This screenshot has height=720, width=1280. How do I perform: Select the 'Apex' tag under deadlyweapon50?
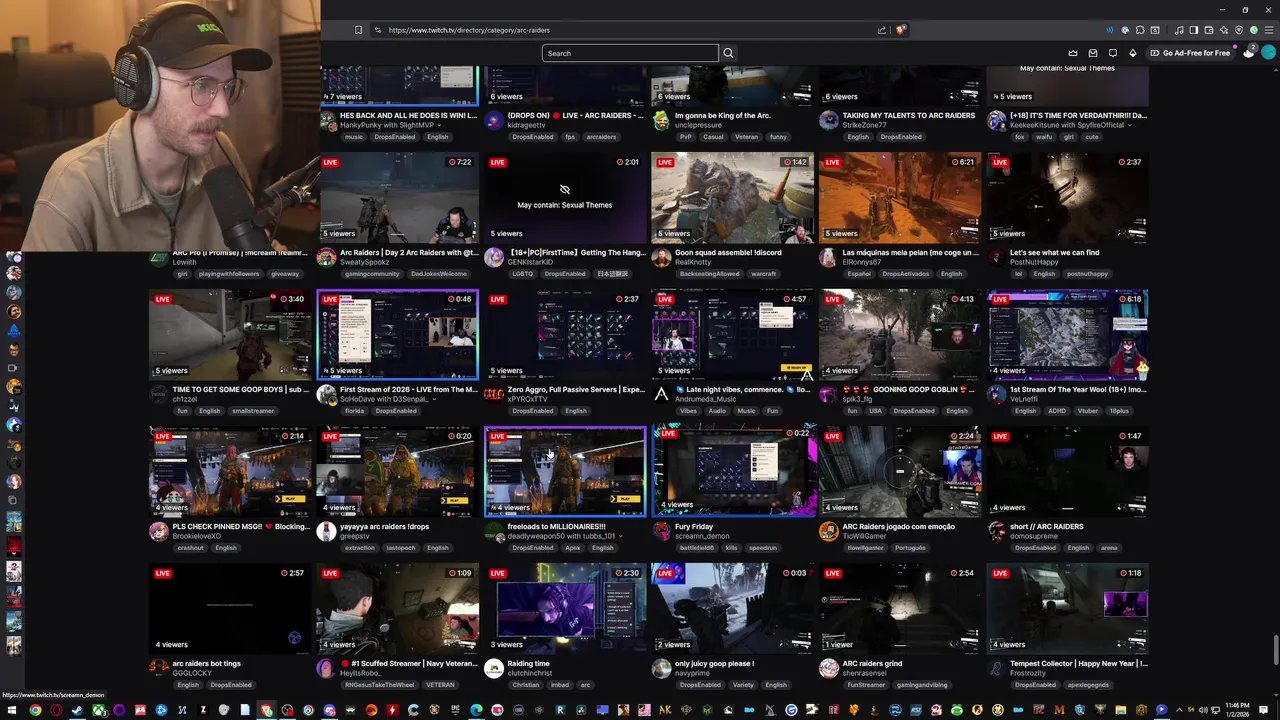(572, 547)
